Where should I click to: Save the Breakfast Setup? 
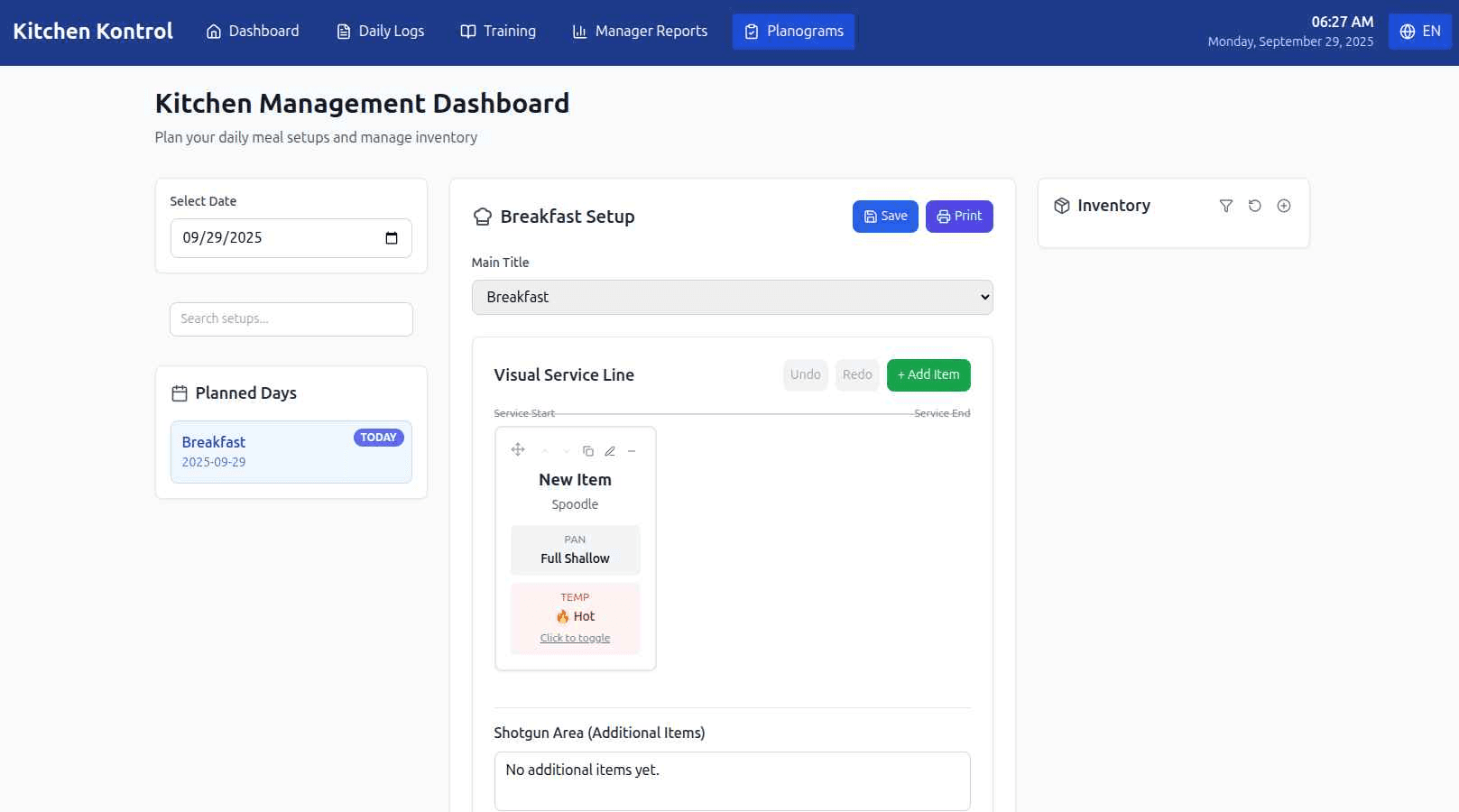[884, 216]
